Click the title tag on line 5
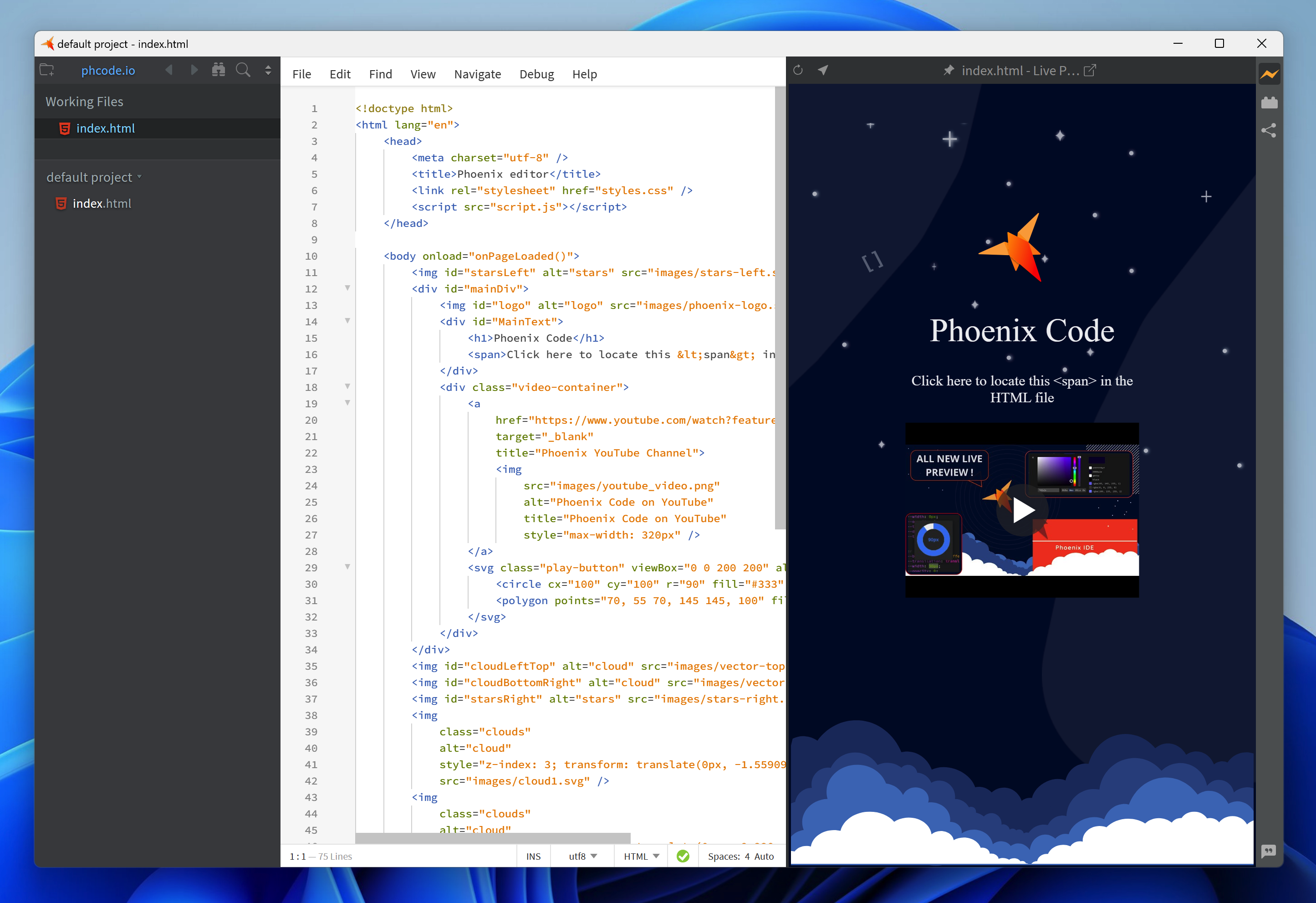The width and height of the screenshot is (1316, 903). [x=506, y=174]
